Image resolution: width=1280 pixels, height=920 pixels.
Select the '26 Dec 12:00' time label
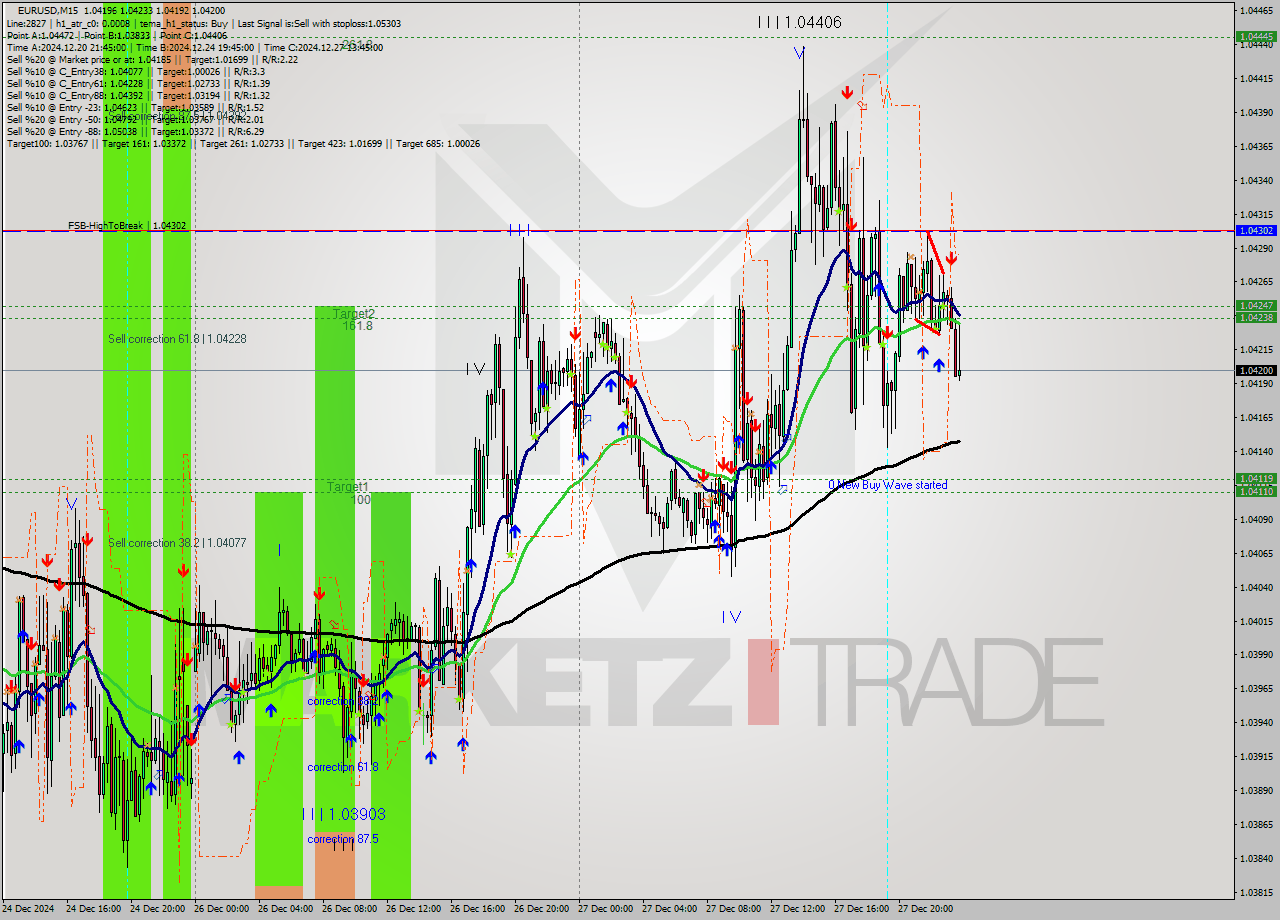pyautogui.click(x=413, y=909)
